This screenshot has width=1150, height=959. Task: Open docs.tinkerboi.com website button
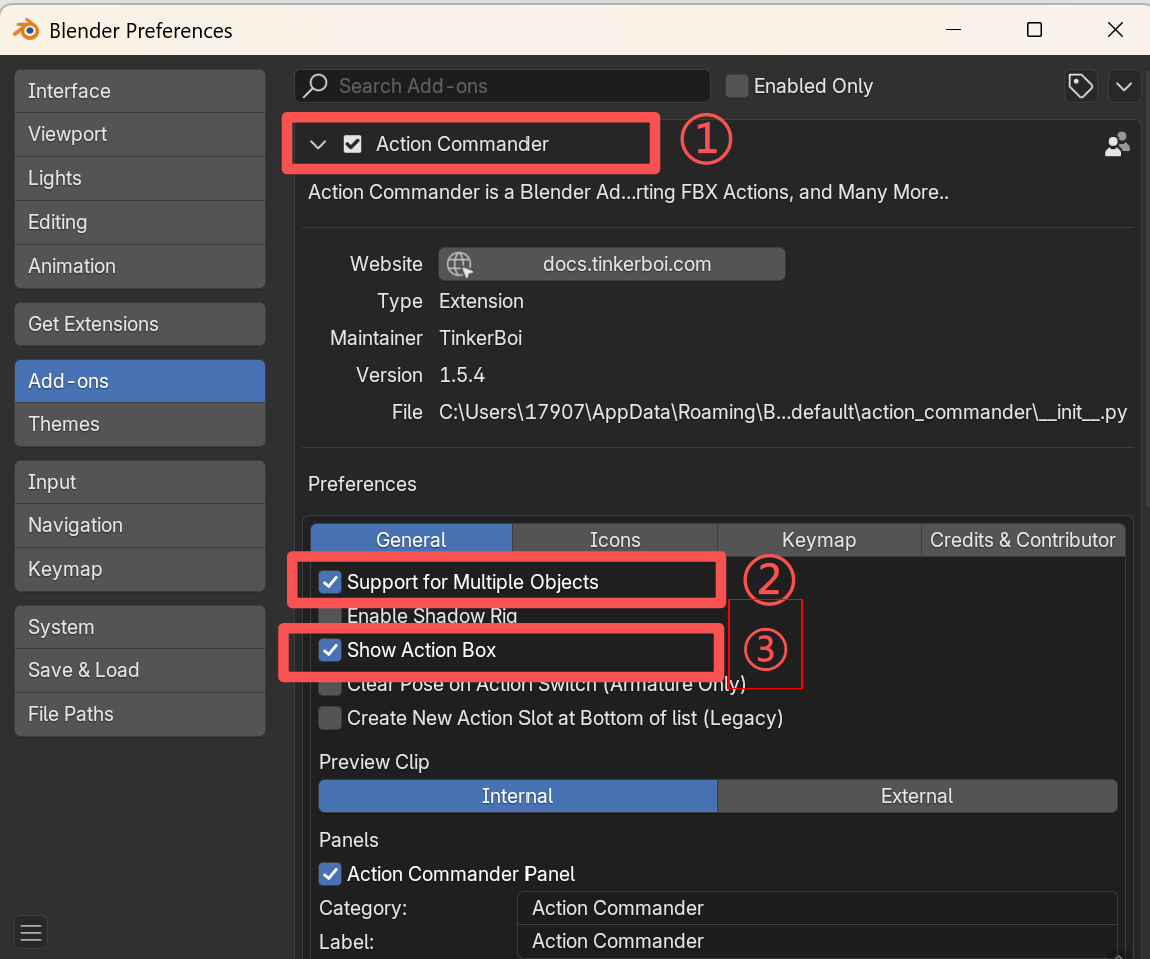[612, 264]
